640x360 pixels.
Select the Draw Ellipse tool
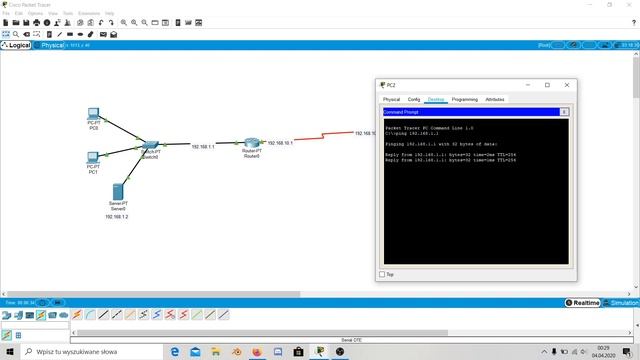click(80, 34)
